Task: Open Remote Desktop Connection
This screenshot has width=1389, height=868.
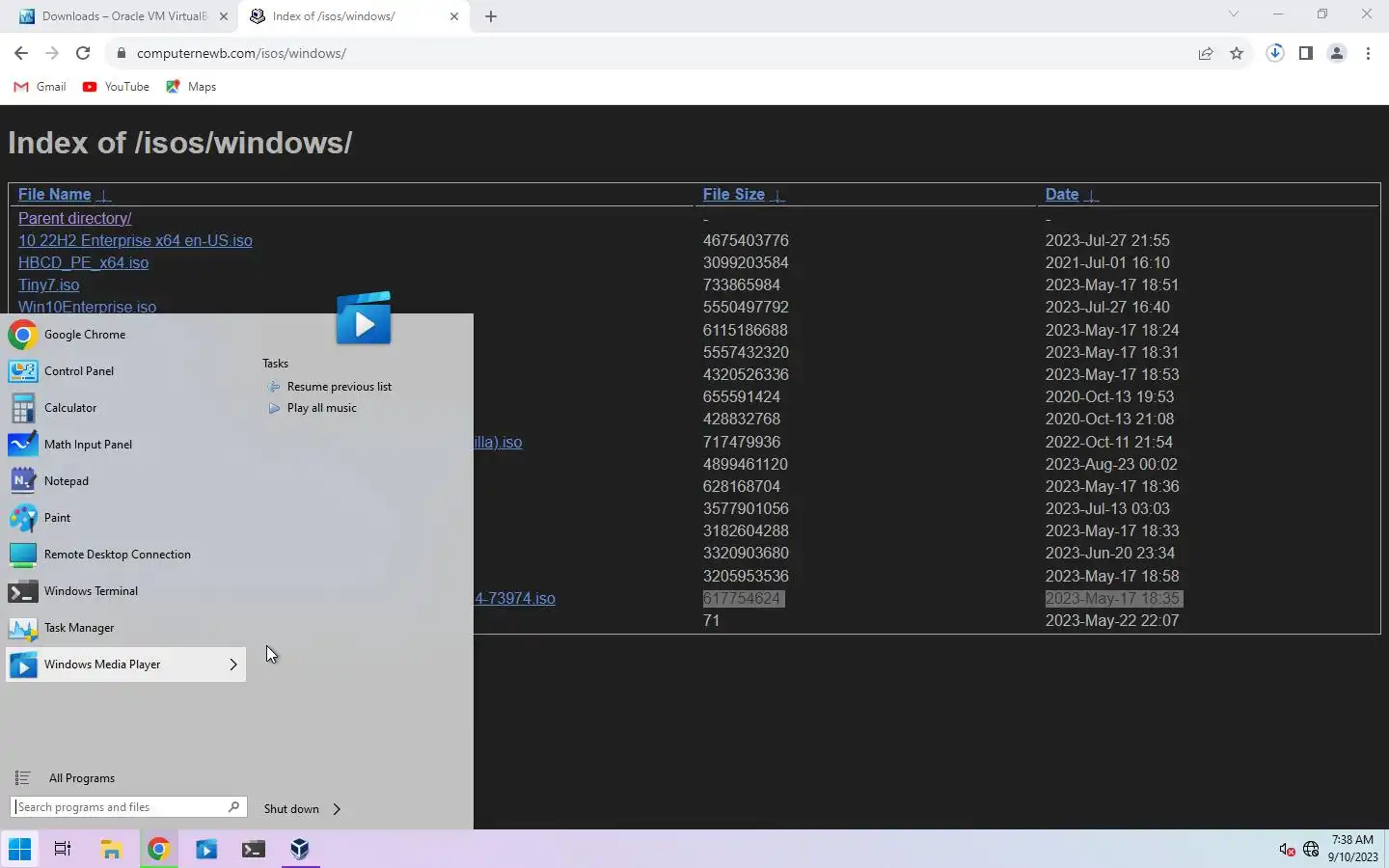Action: [x=125, y=555]
